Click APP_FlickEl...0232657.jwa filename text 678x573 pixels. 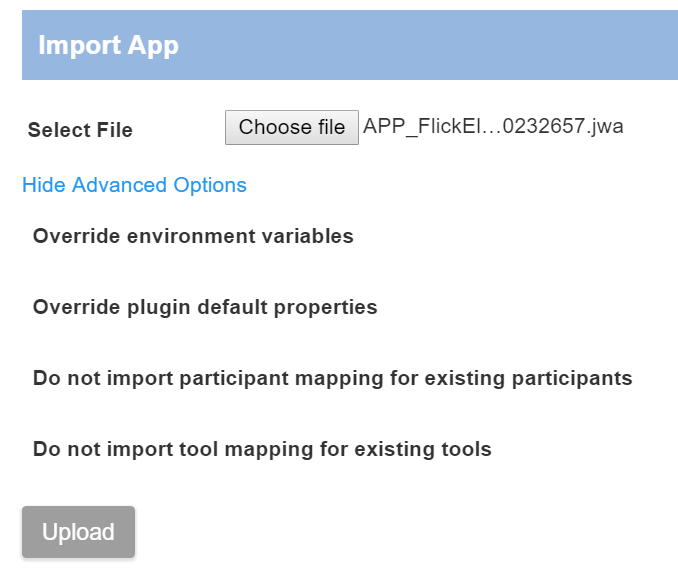[494, 127]
